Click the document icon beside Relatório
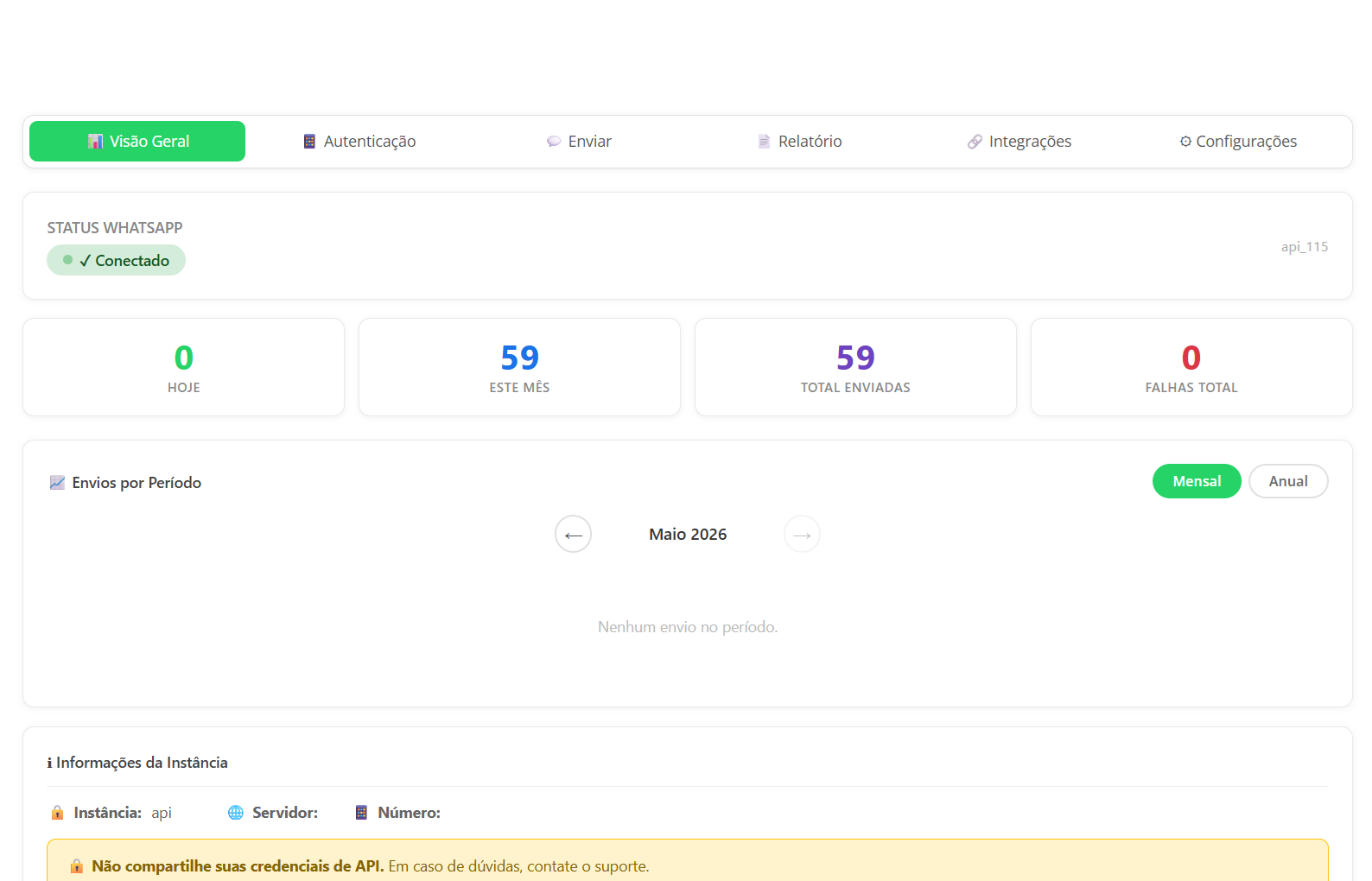This screenshot has width=1372, height=881. click(x=764, y=142)
